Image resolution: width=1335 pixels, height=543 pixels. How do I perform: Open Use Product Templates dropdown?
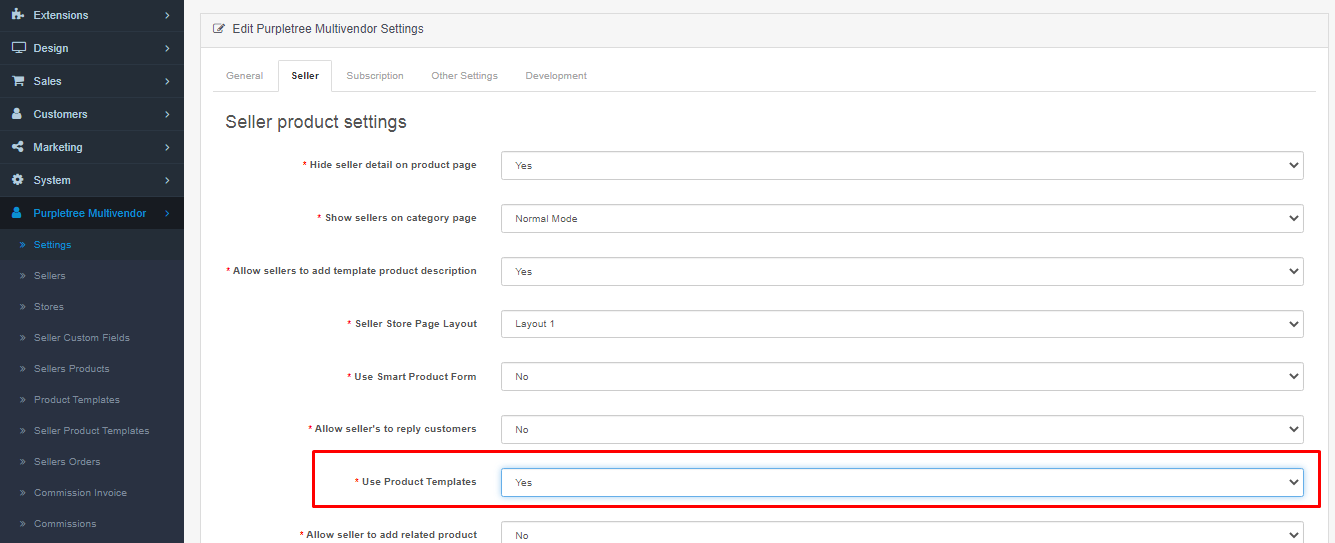(x=902, y=482)
